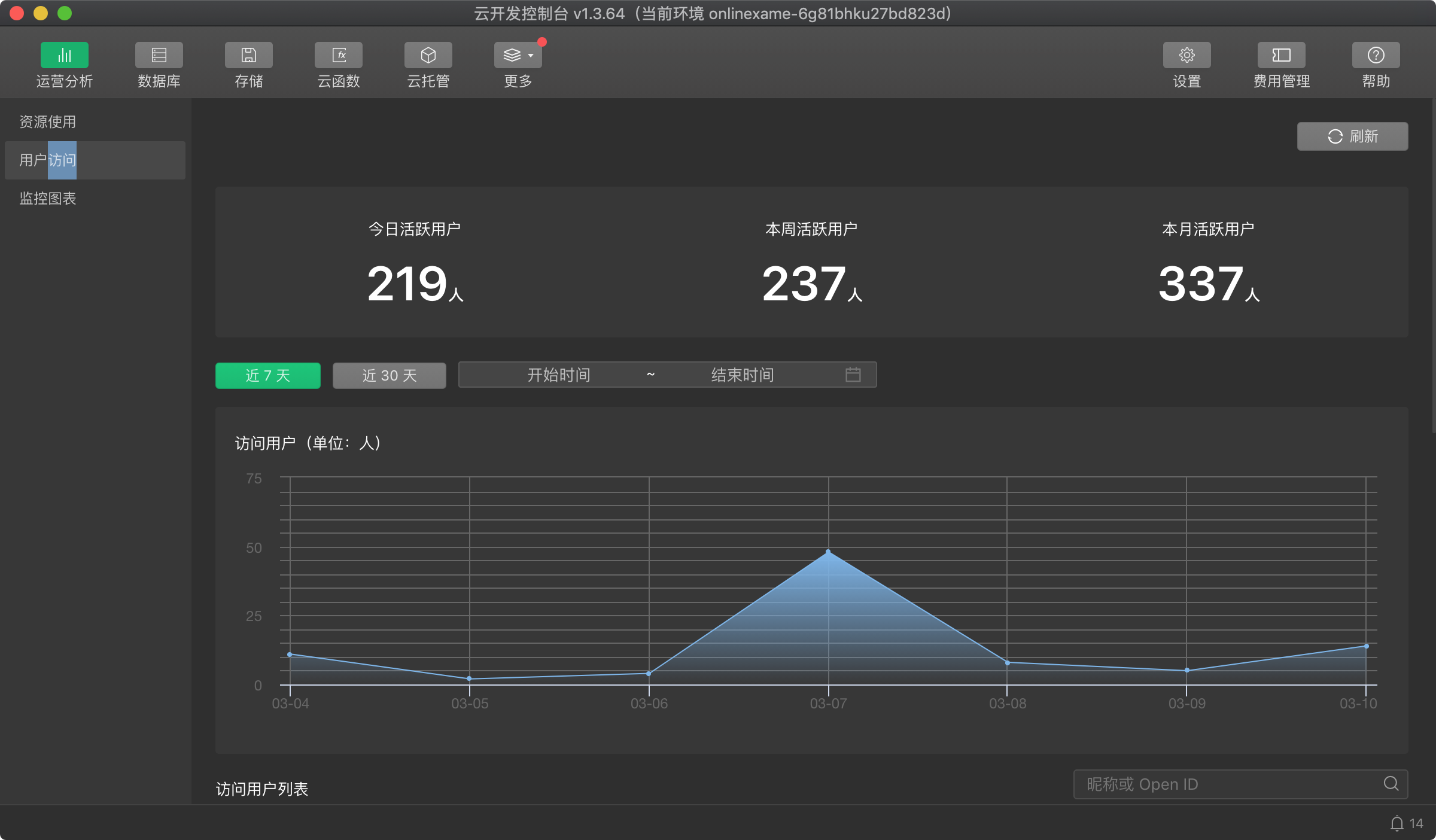Click the 刷新 refresh button
The image size is (1436, 840).
tap(1352, 136)
